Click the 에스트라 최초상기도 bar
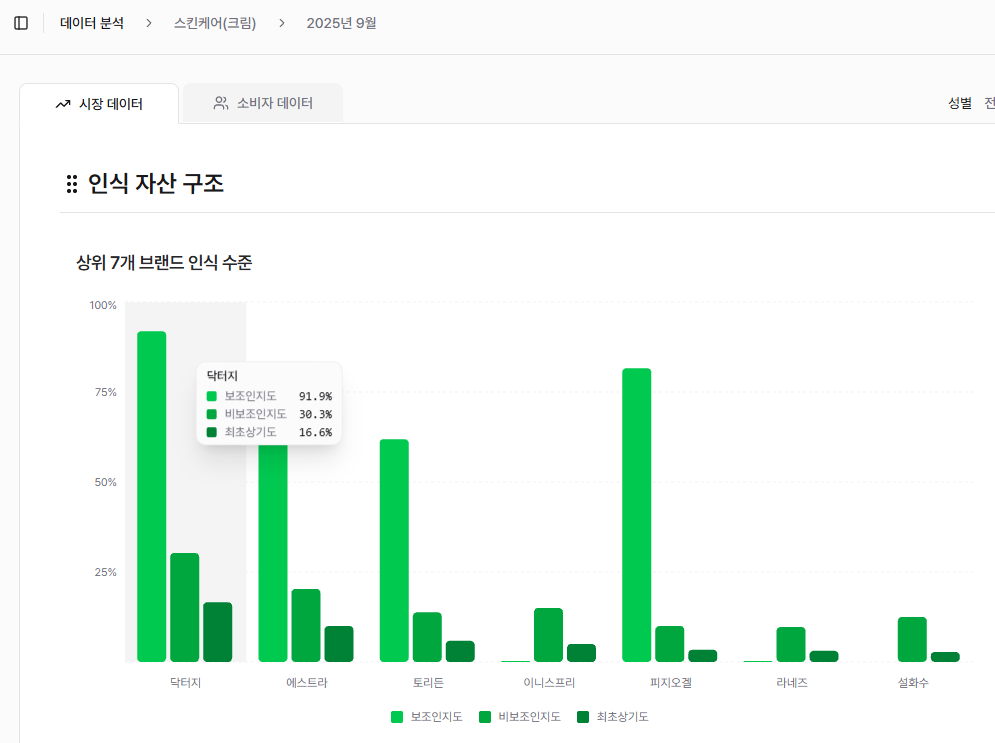 click(x=339, y=644)
